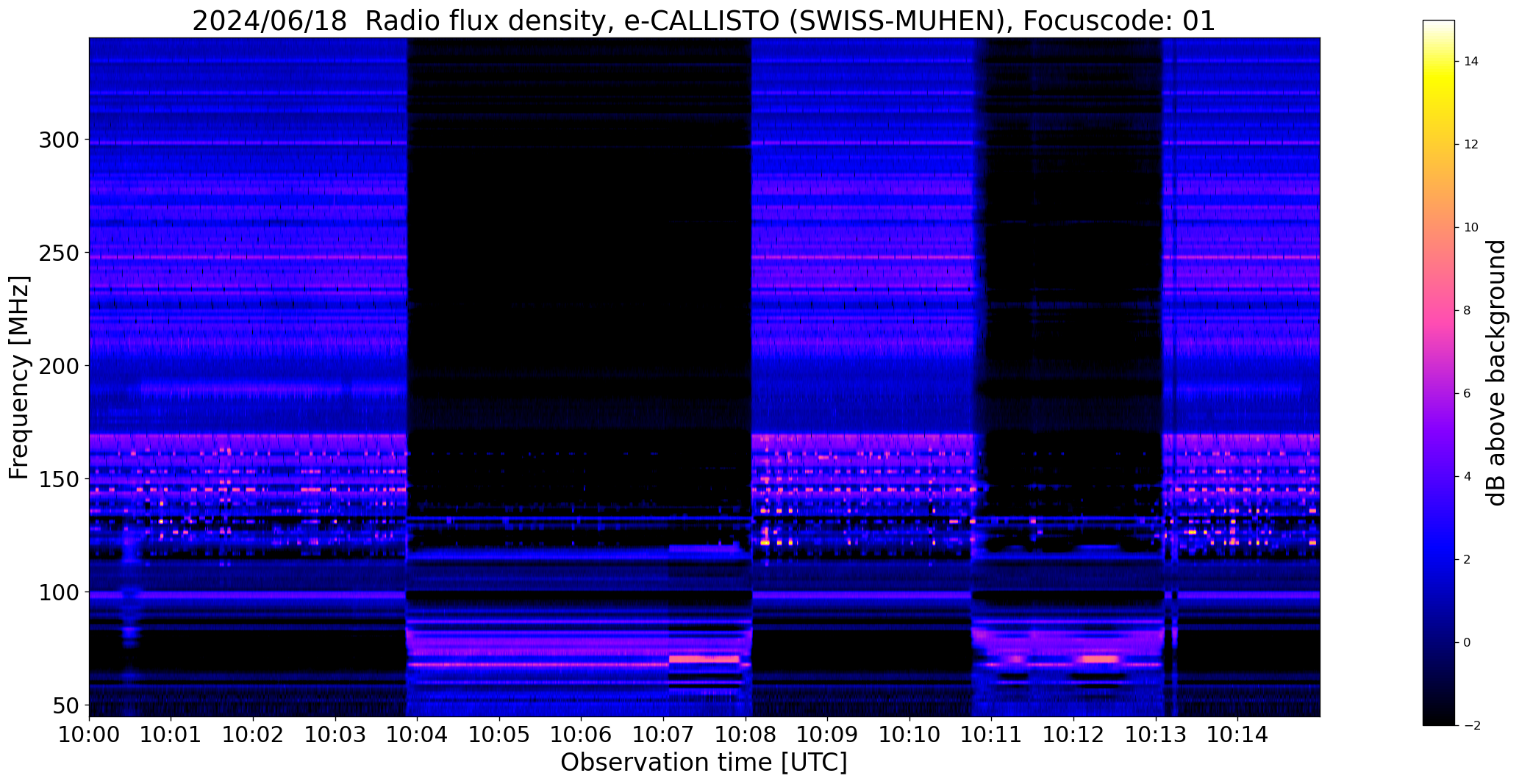Click the 10:10 time tick label
The image size is (1519, 784).
909,733
